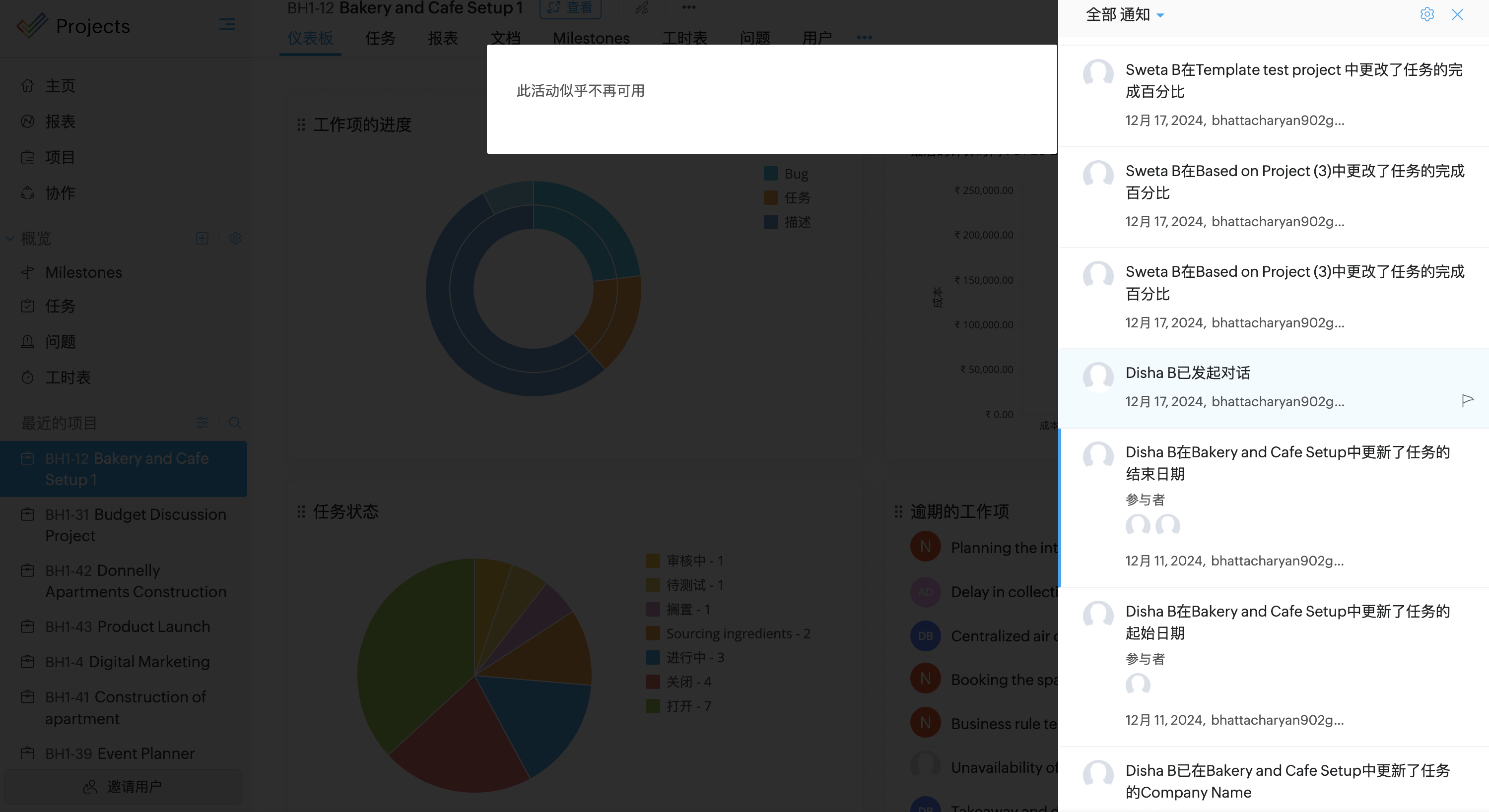This screenshot has height=812, width=1489.
Task: Switch to the 工时表 tab
Action: 684,38
